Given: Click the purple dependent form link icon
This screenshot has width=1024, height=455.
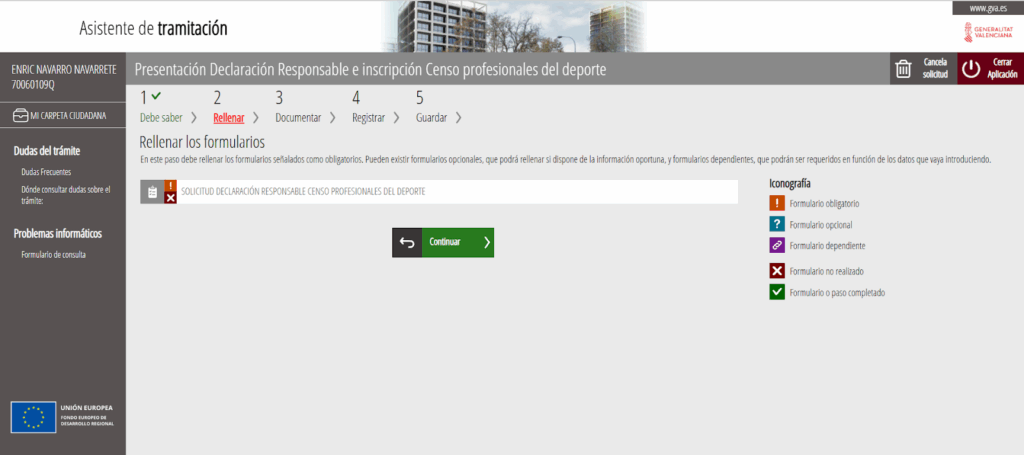Looking at the screenshot, I should [777, 245].
